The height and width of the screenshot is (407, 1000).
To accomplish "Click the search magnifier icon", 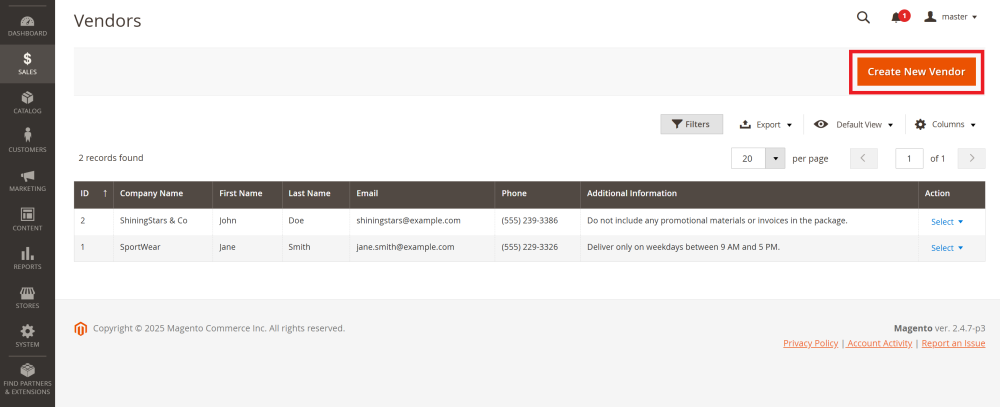I will click(863, 17).
